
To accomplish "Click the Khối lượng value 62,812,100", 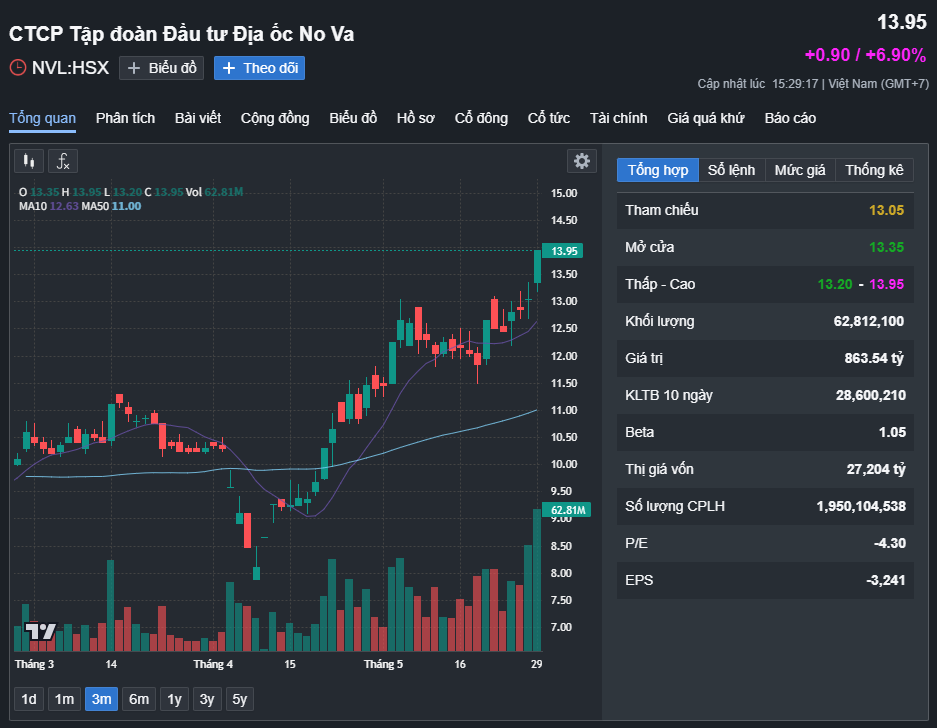I will [869, 322].
